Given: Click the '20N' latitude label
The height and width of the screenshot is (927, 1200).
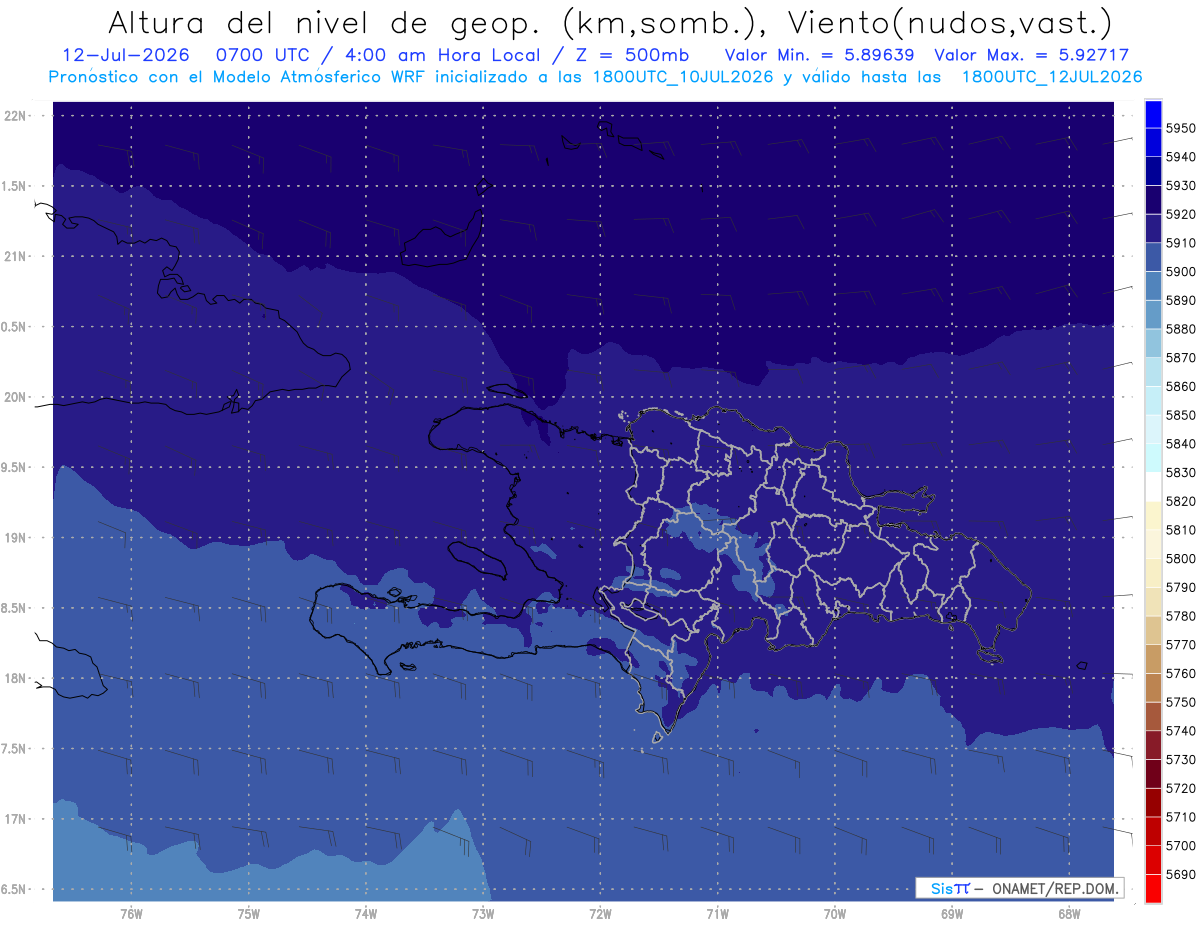Looking at the screenshot, I should (x=15, y=397).
